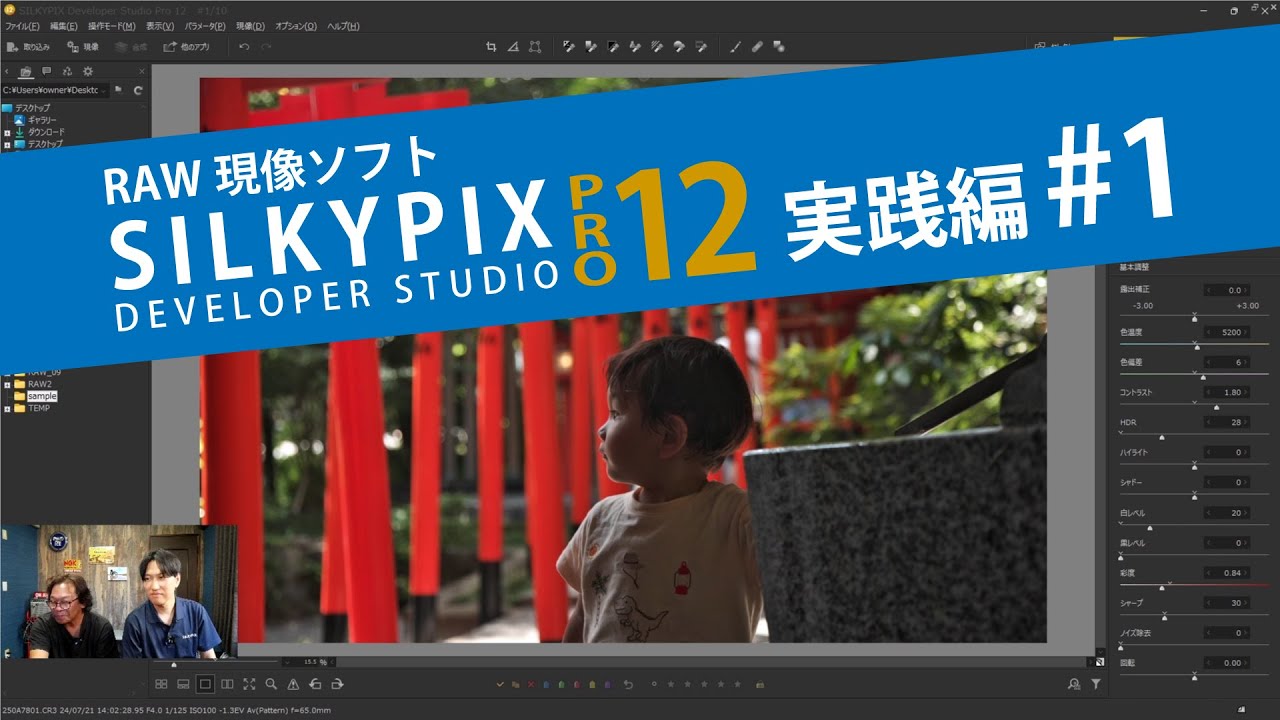This screenshot has width=1280, height=720.
Task: Rotate image right with bottom toolbar icon
Action: [337, 684]
